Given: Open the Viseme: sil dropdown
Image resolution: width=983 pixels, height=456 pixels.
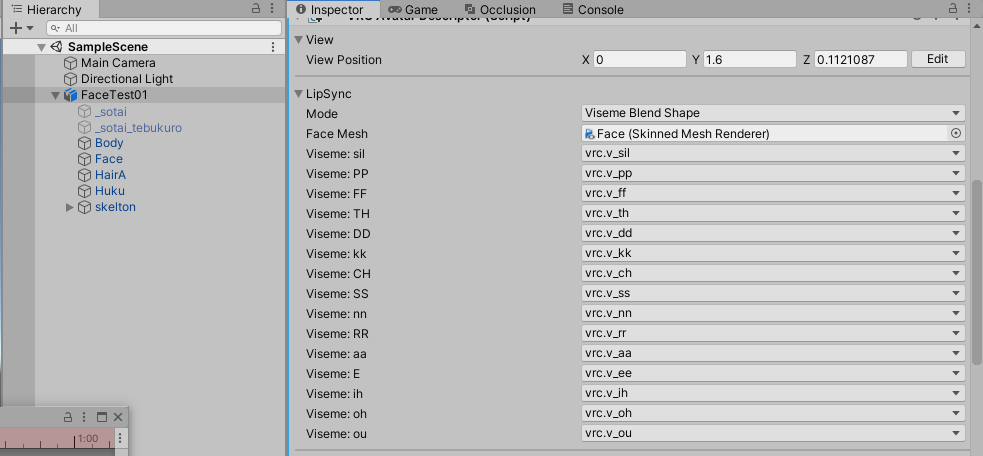Looking at the screenshot, I should pyautogui.click(x=773, y=153).
